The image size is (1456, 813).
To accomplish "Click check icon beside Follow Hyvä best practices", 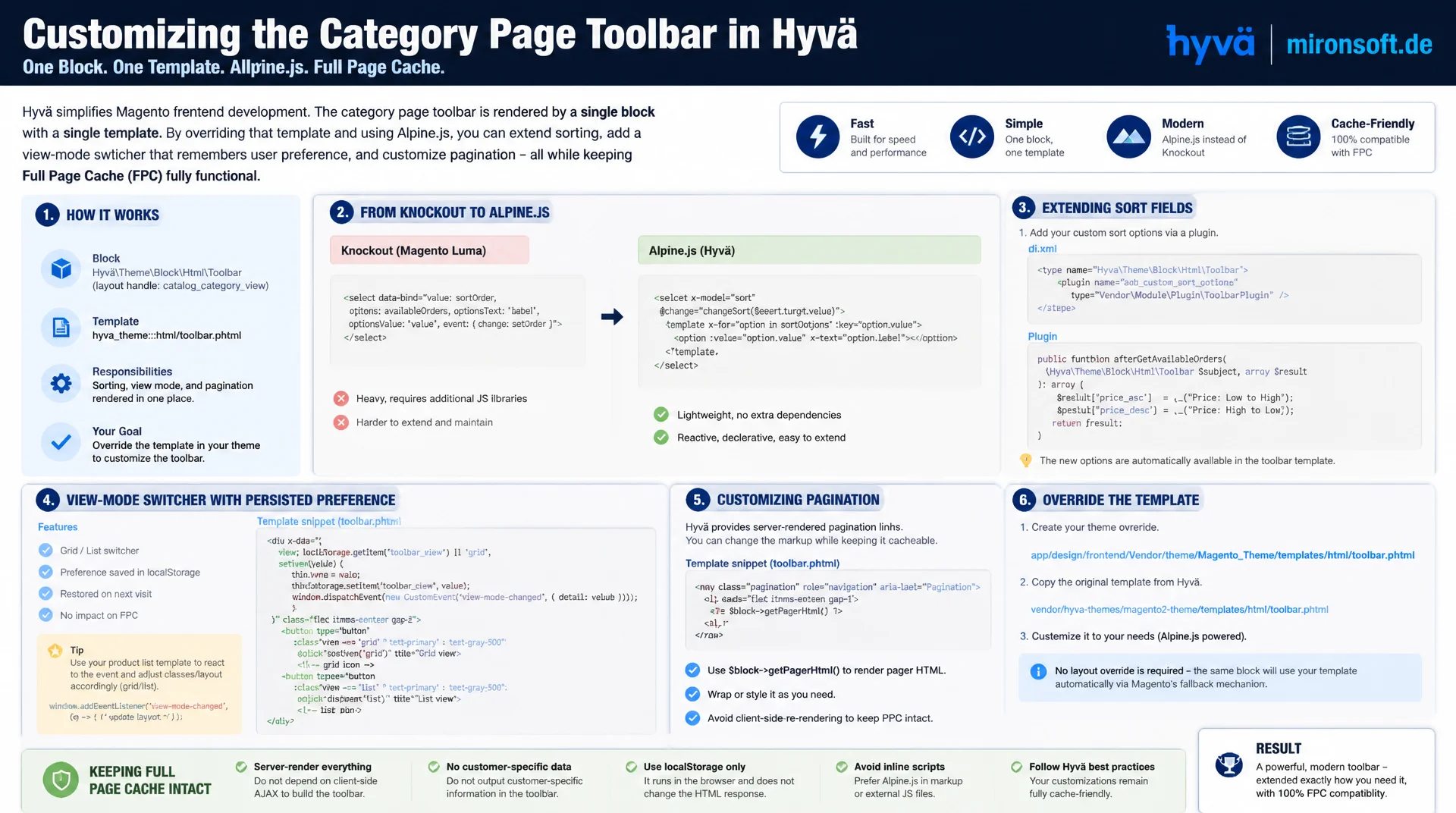I will (x=1016, y=767).
